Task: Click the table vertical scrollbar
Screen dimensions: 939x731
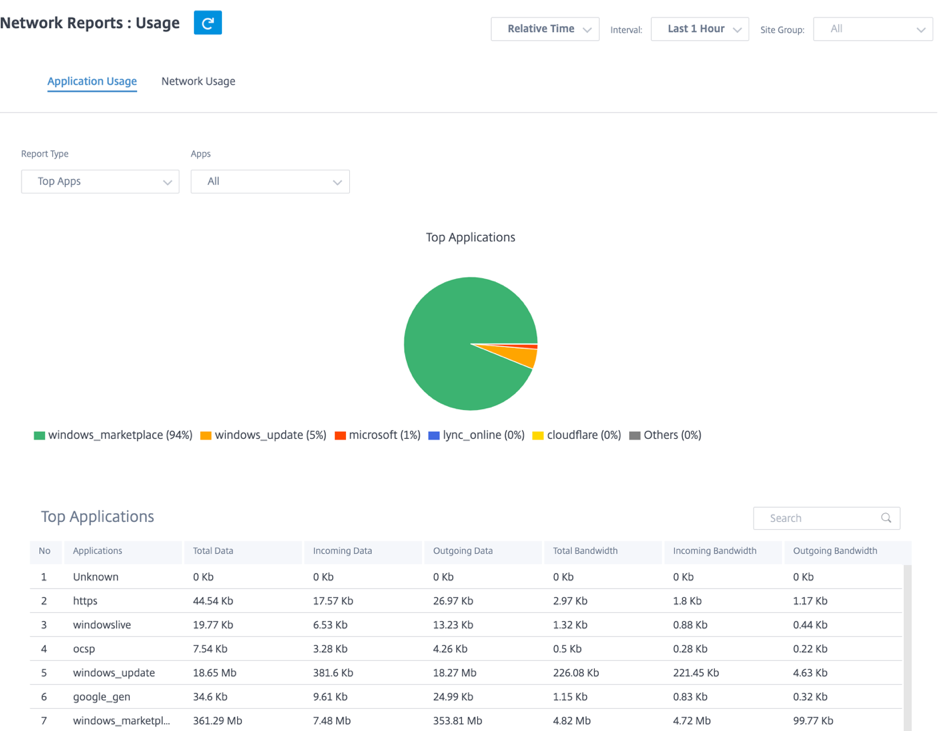Action: [907, 647]
